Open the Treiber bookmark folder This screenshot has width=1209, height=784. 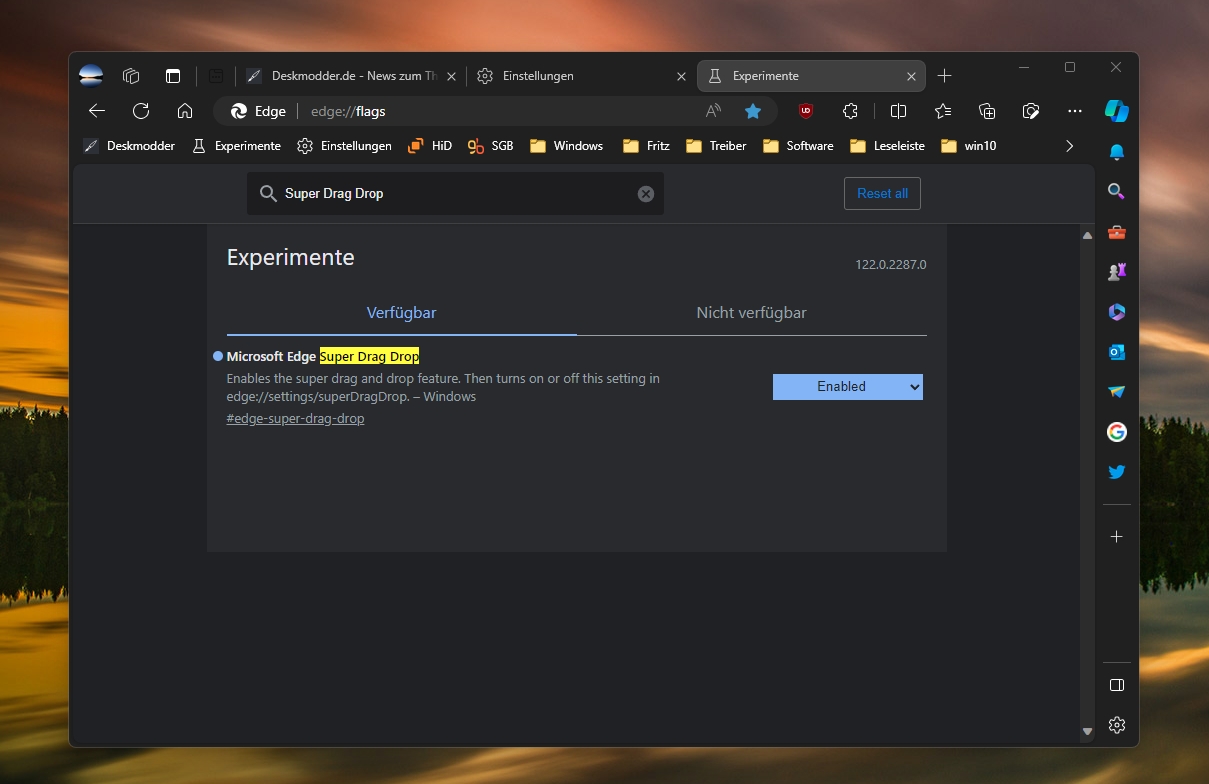point(716,146)
